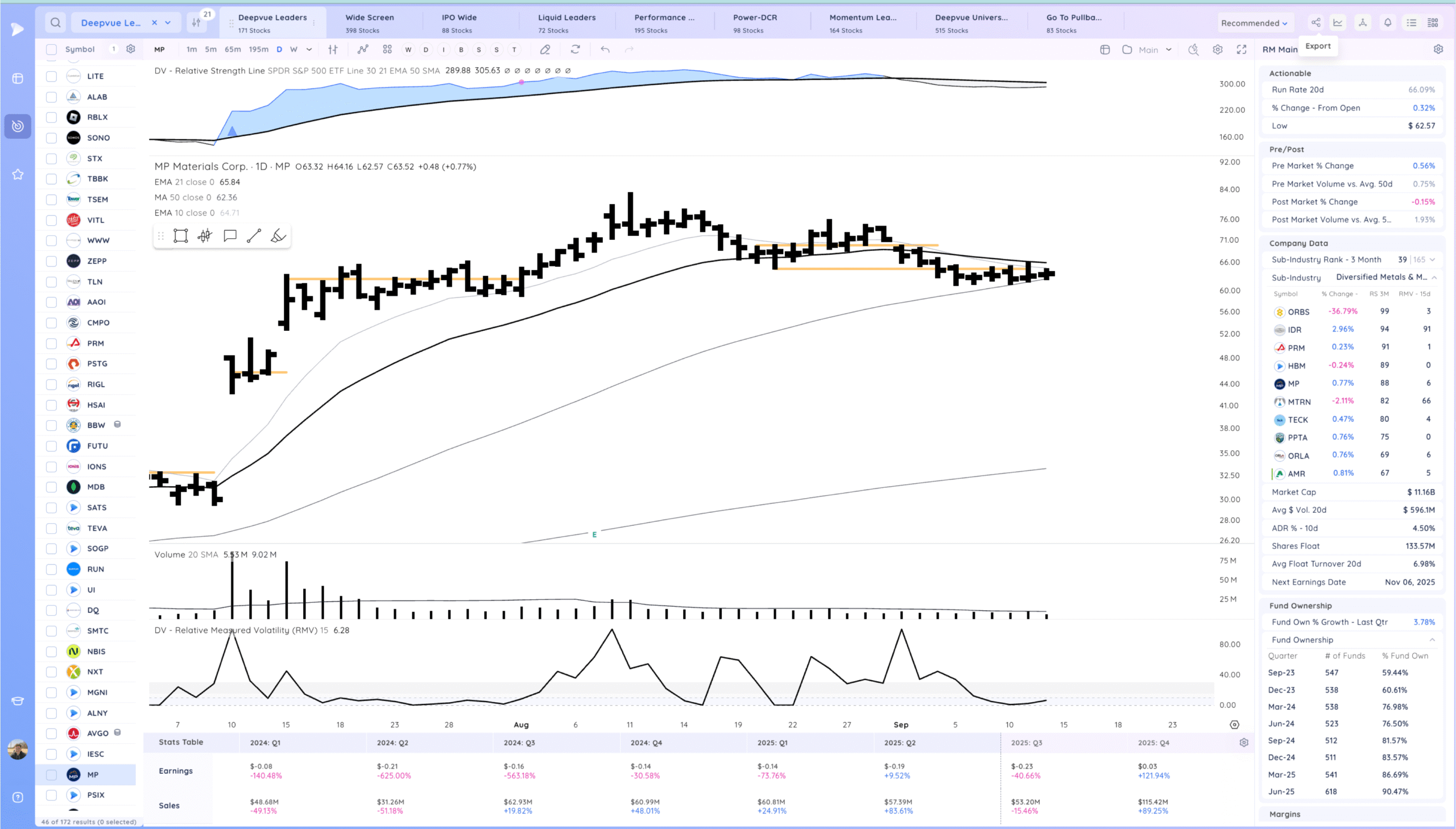Viewport: 1456px width, 829px height.
Task: Click the E earnings marker on chart
Action: pyautogui.click(x=594, y=534)
